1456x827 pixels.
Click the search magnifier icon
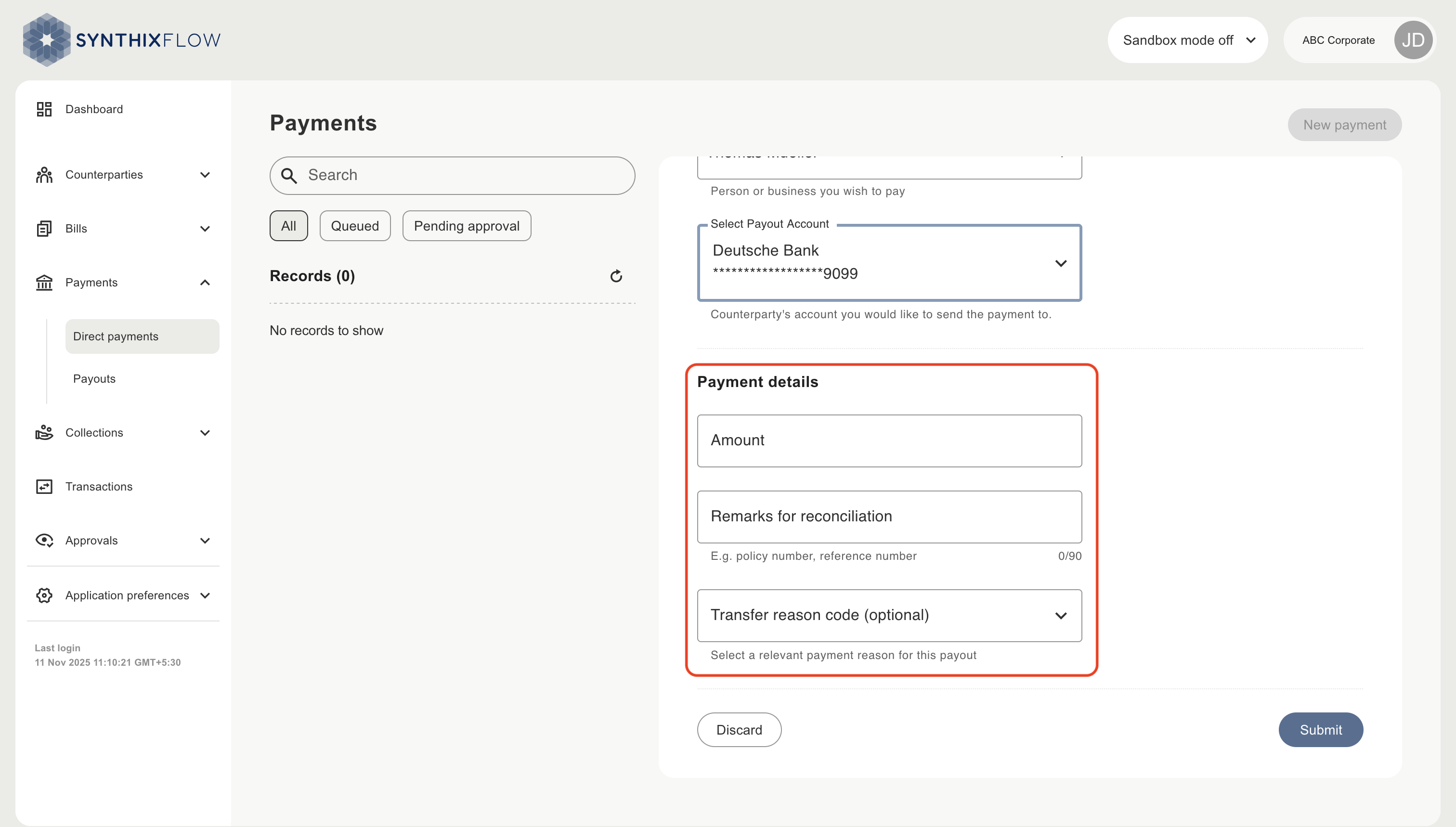click(288, 176)
